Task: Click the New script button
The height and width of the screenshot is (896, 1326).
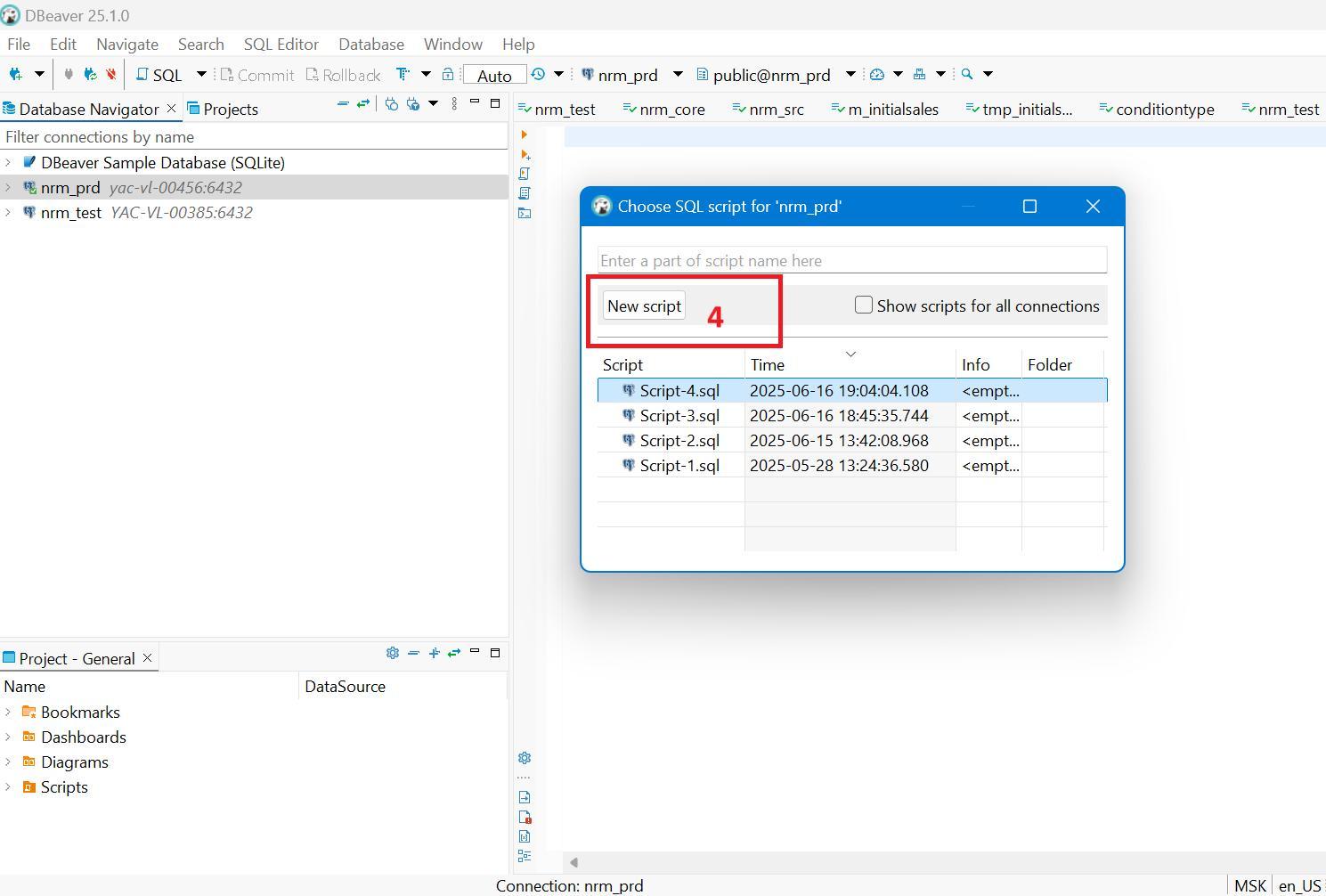Action: tap(644, 305)
